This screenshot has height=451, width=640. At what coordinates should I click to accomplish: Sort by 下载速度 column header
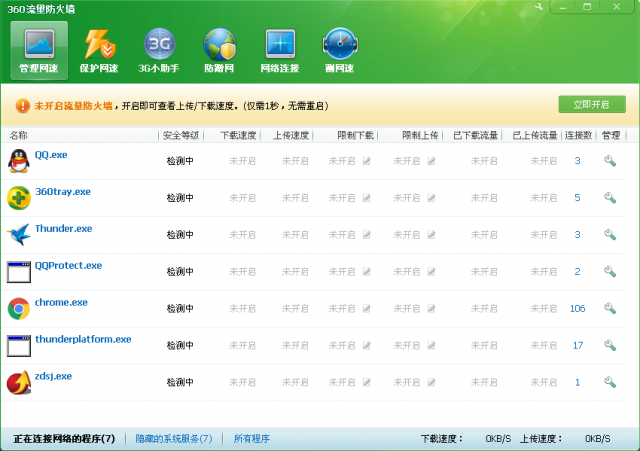(x=238, y=135)
